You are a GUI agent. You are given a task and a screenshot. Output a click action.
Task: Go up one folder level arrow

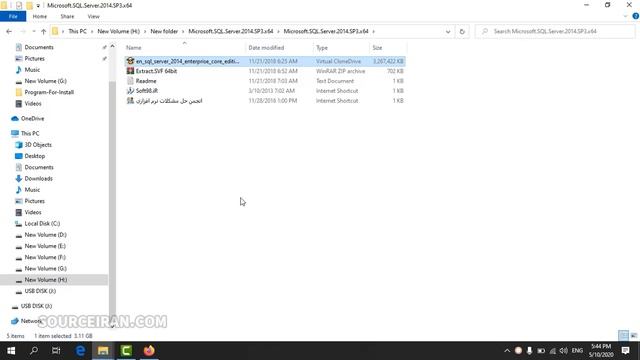[x=43, y=31]
